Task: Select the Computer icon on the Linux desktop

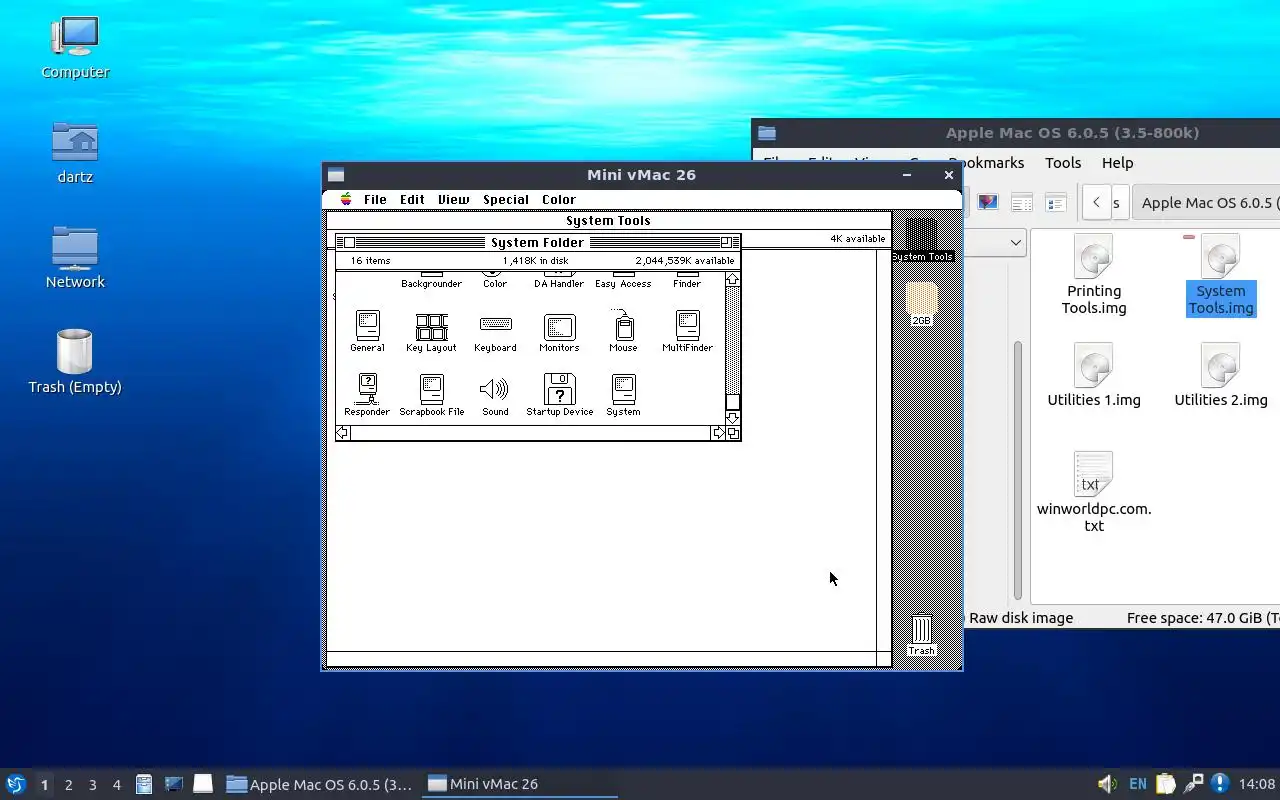Action: pos(75,46)
